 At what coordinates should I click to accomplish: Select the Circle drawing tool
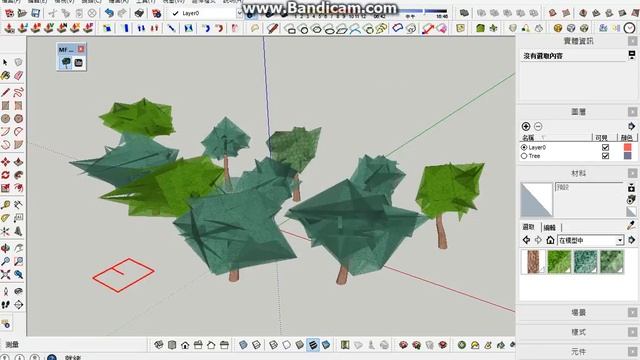[x=5, y=119]
